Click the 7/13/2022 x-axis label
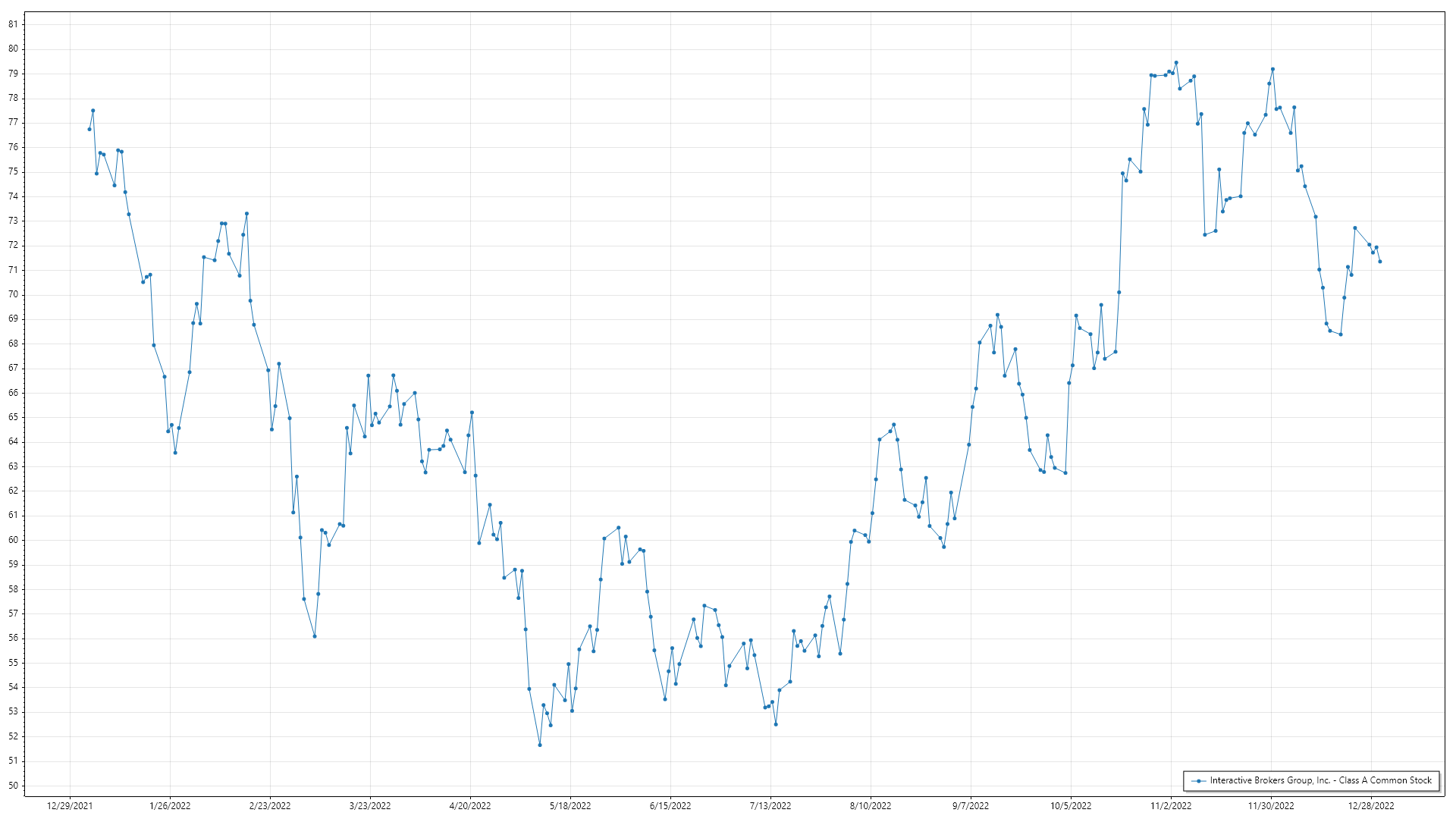Screen dimensions: 1456x819 pyautogui.click(x=770, y=805)
